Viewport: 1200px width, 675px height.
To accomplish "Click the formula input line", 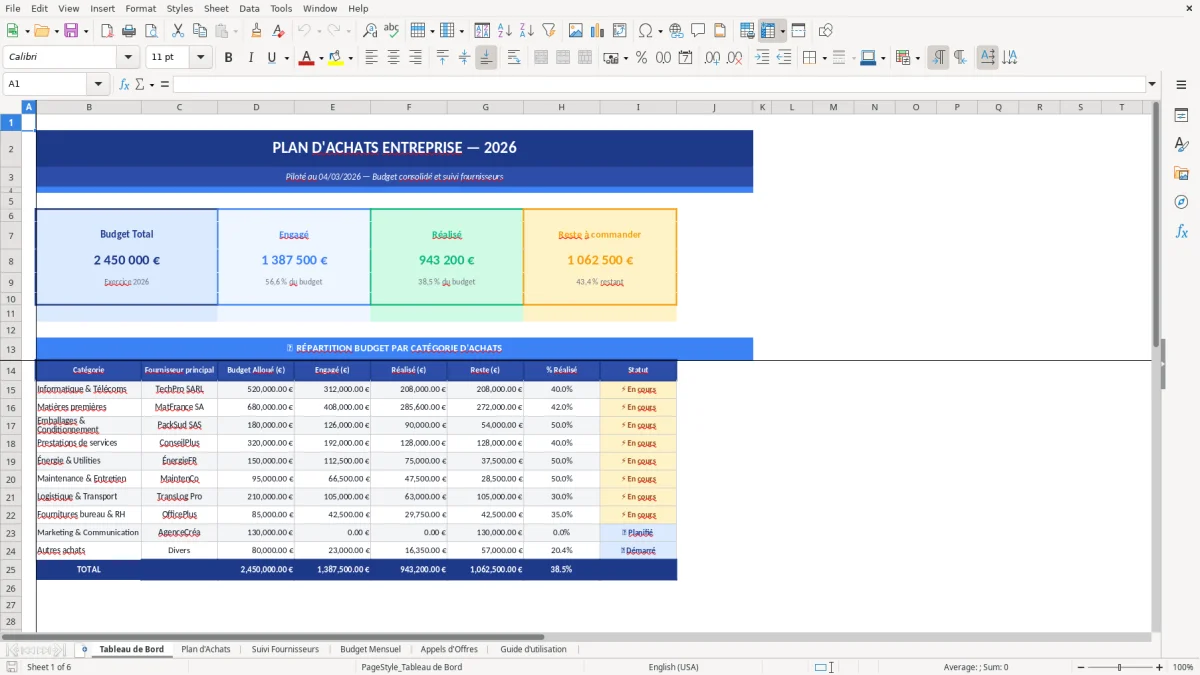I will 659,84.
